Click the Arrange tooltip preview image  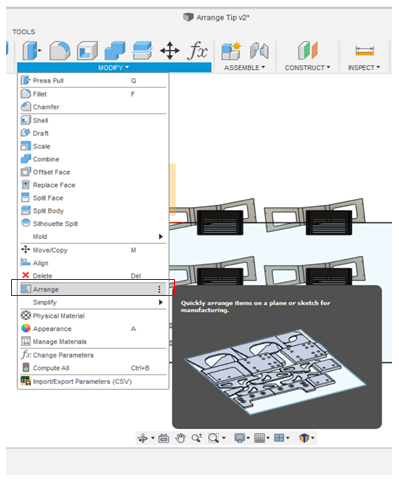point(276,372)
